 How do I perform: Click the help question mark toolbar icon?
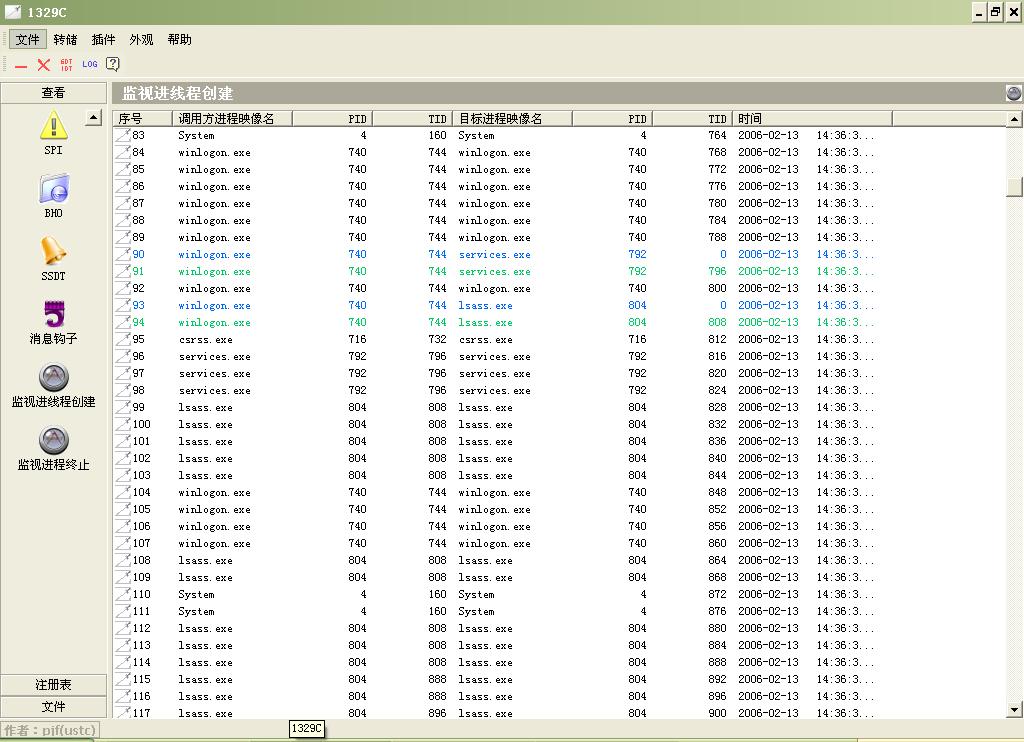pos(113,64)
